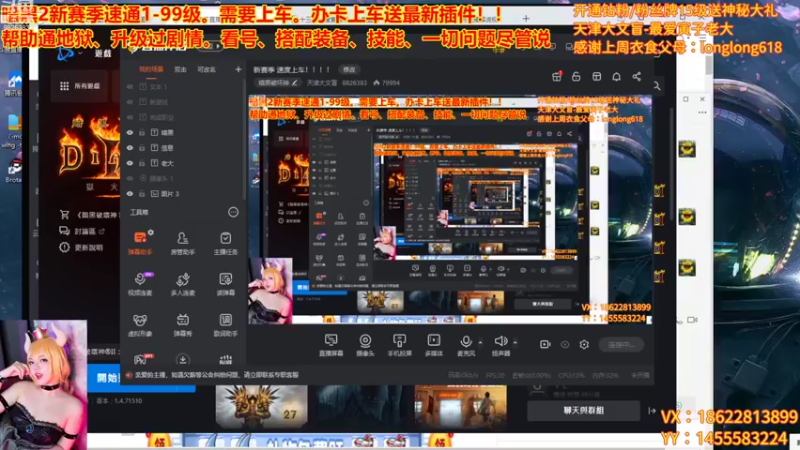The width and height of the screenshot is (800, 450).
Task: Hide the 图片 3 image layer
Action: (130, 194)
